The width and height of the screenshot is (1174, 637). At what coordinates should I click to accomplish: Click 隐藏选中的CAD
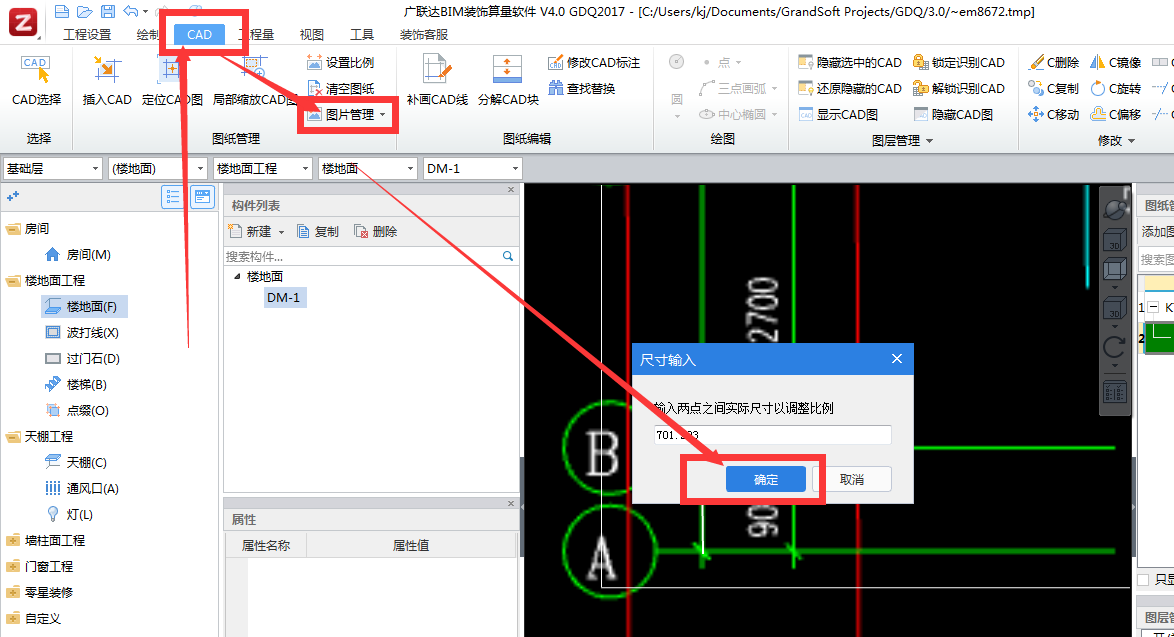point(850,62)
